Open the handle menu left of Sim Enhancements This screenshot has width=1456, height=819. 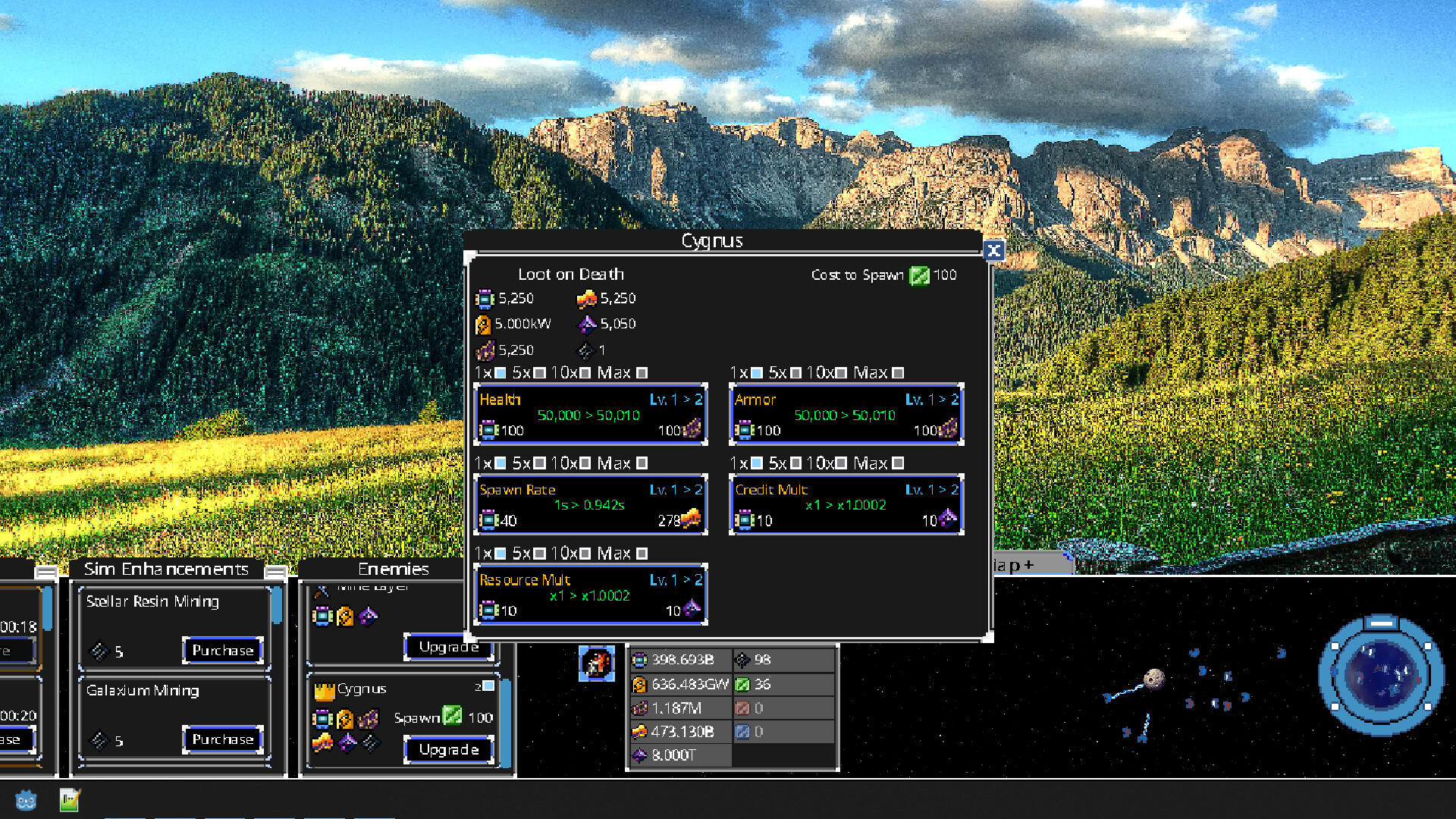tap(46, 571)
